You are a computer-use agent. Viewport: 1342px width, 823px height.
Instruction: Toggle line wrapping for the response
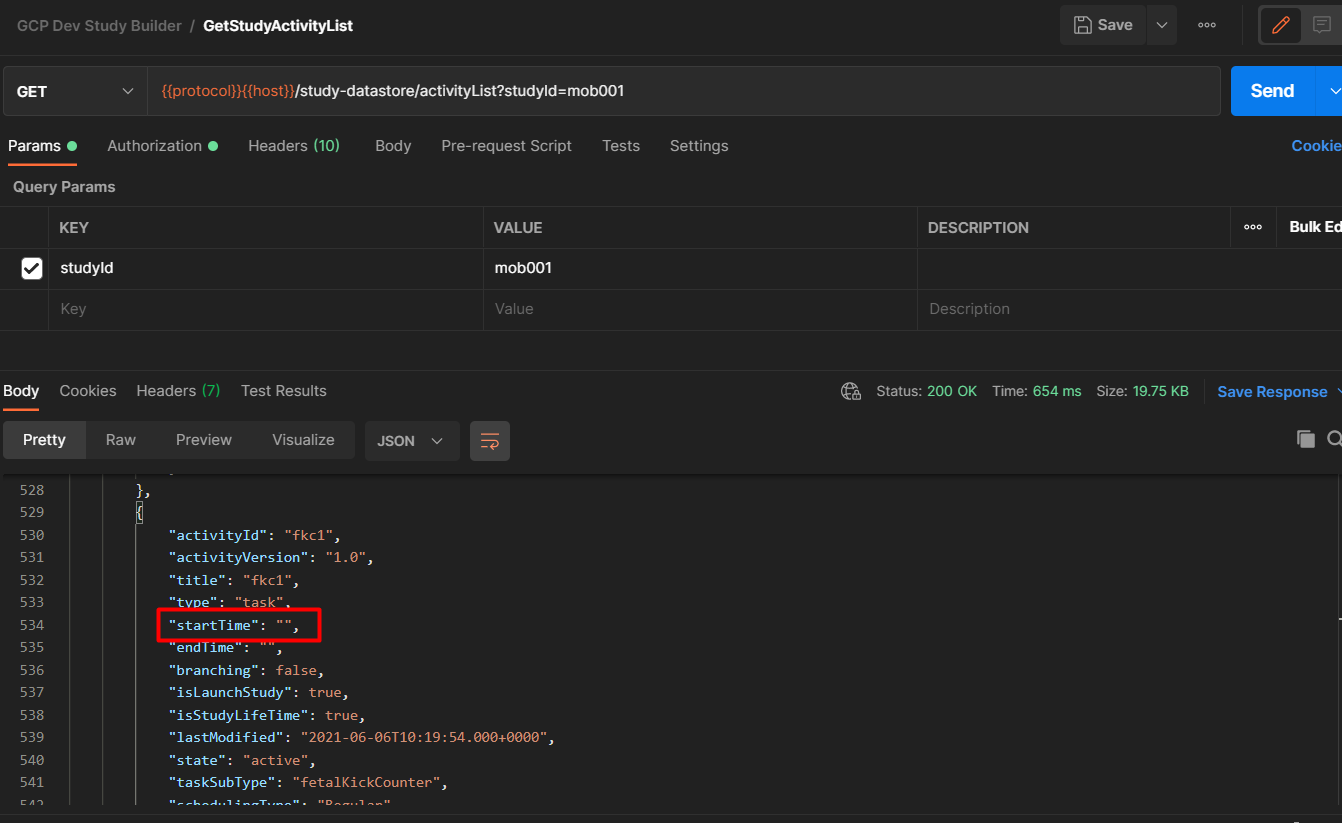click(x=489, y=439)
